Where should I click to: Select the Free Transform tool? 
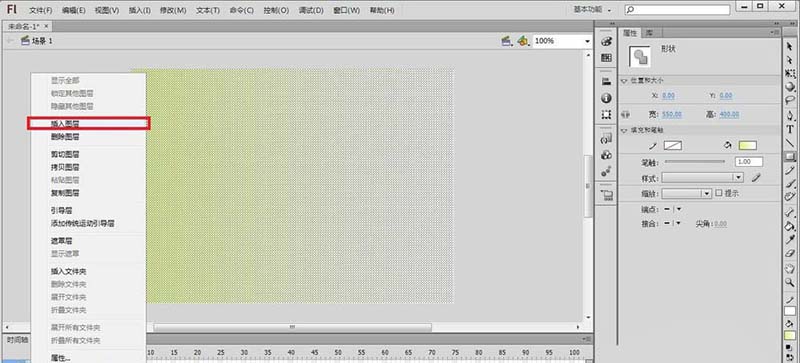pos(790,74)
